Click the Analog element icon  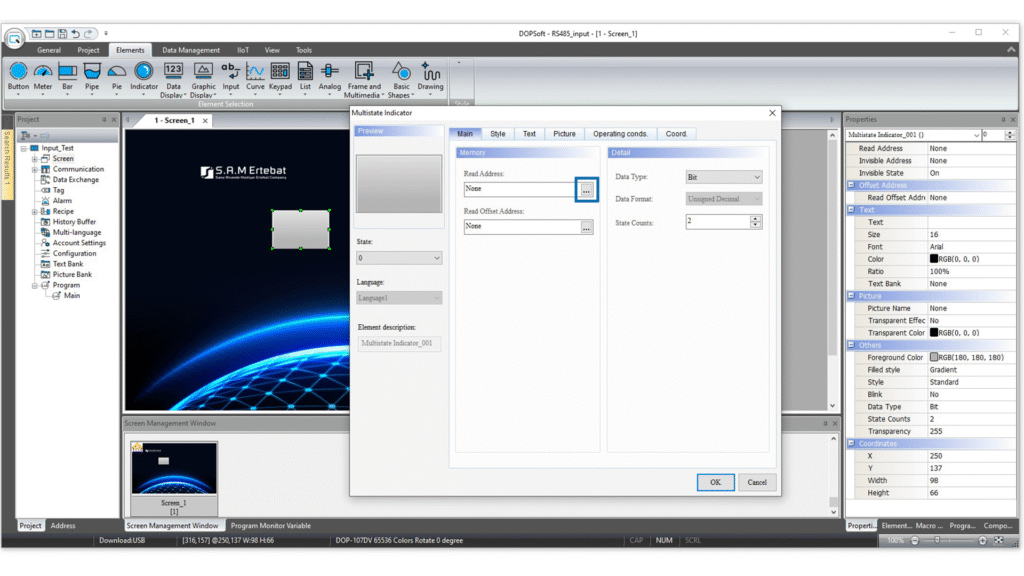point(329,72)
